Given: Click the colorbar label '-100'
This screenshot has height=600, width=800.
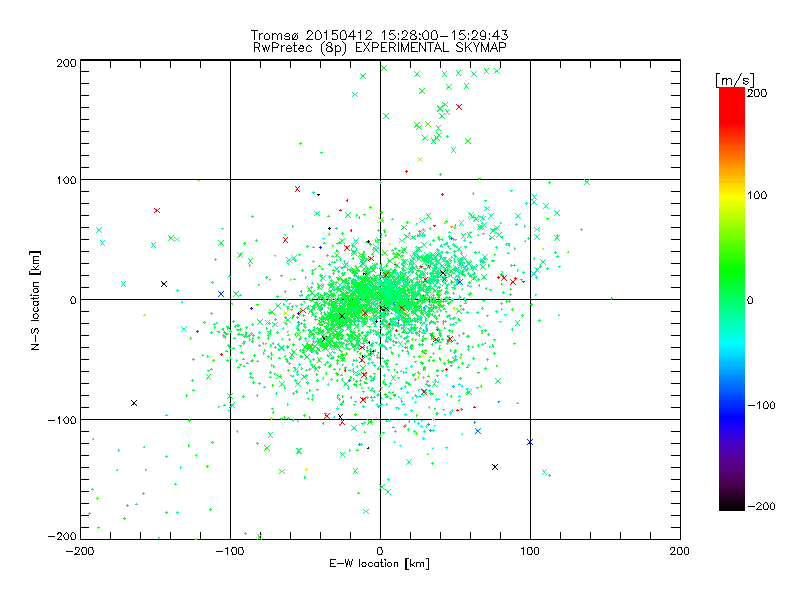Looking at the screenshot, I should (x=761, y=405).
